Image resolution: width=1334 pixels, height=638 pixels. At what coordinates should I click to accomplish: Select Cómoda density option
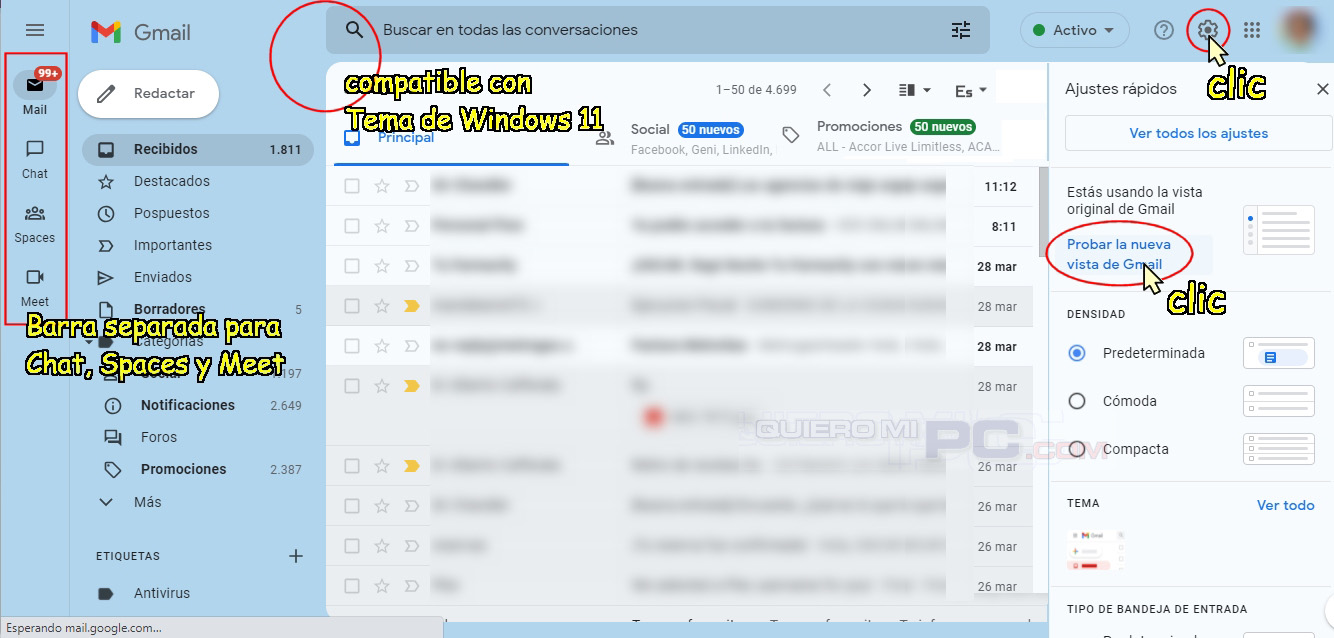coord(1077,401)
